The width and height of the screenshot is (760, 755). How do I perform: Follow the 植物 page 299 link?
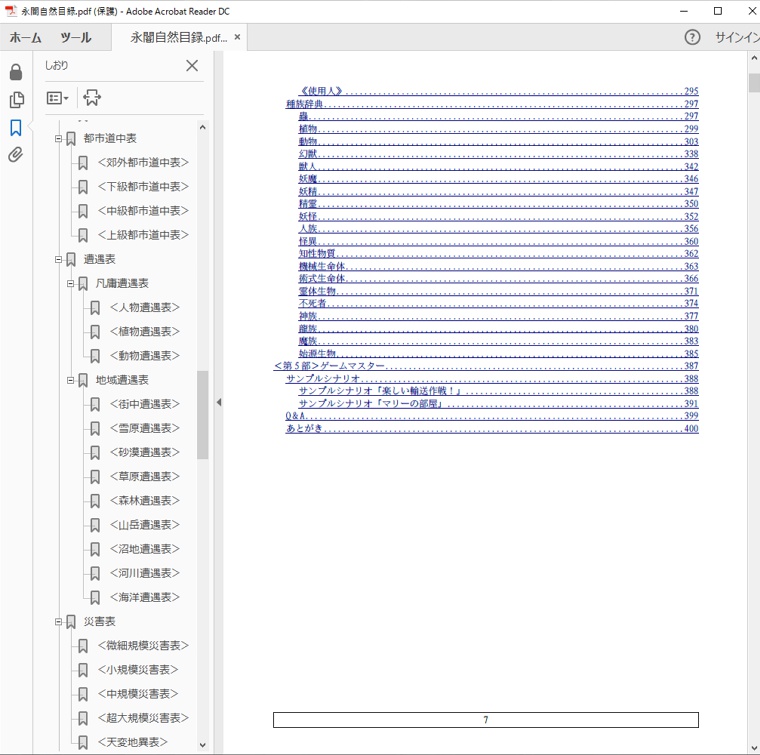tap(498, 128)
